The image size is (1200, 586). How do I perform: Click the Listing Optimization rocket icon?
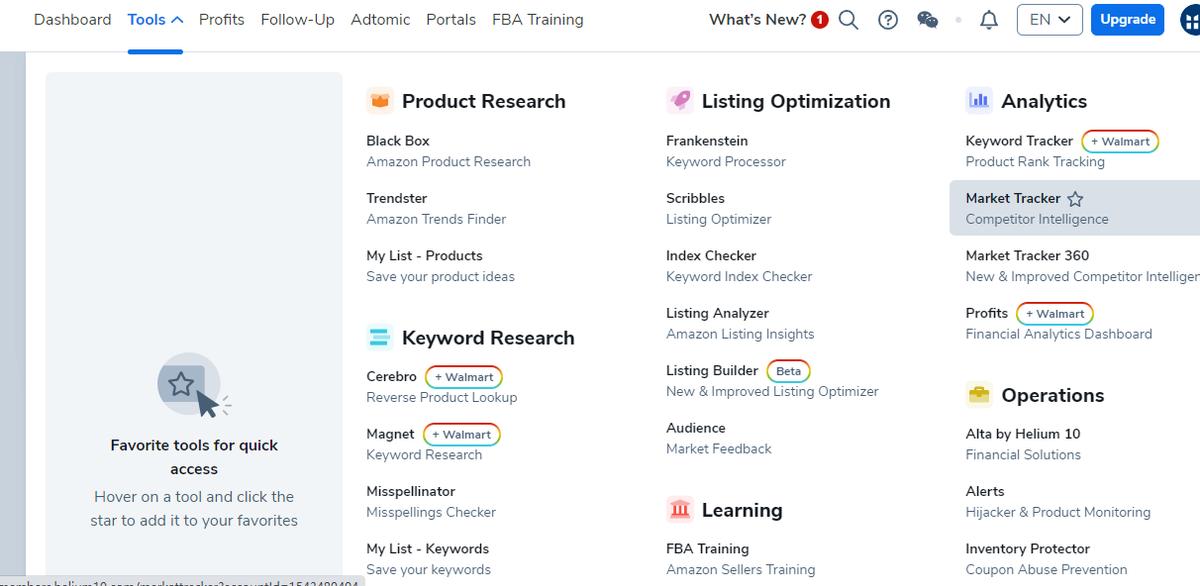(x=679, y=101)
